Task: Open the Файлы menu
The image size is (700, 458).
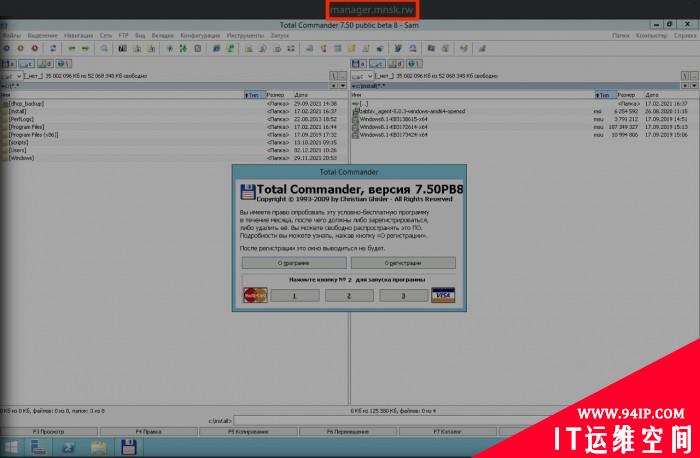Action: pos(12,35)
